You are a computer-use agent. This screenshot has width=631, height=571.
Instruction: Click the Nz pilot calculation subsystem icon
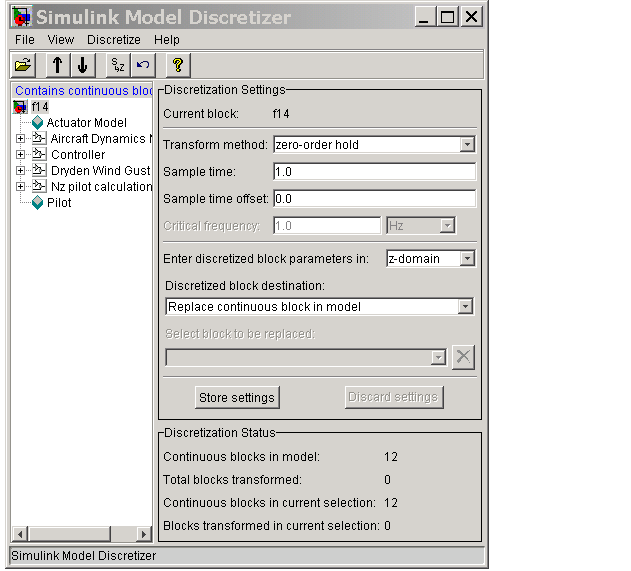(x=39, y=186)
